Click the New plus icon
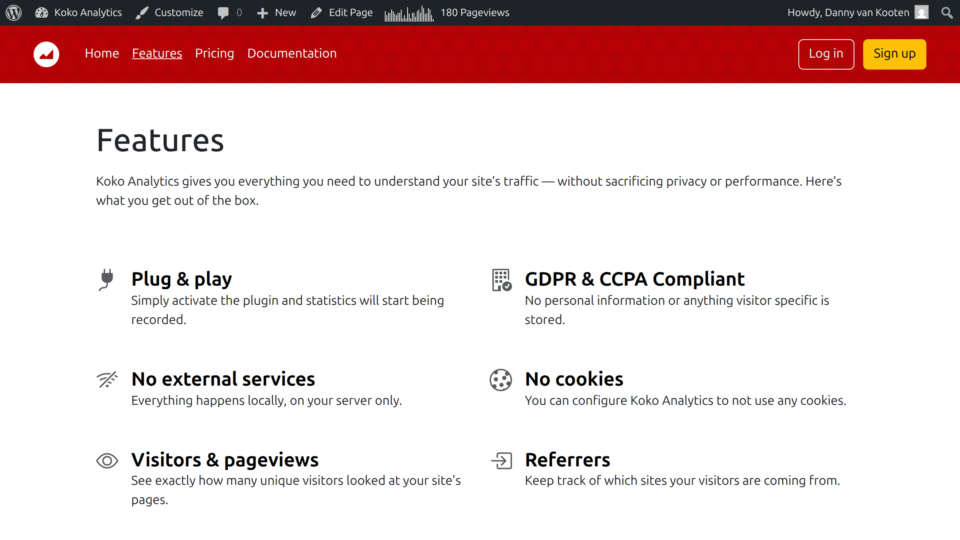The image size is (960, 540). point(262,13)
